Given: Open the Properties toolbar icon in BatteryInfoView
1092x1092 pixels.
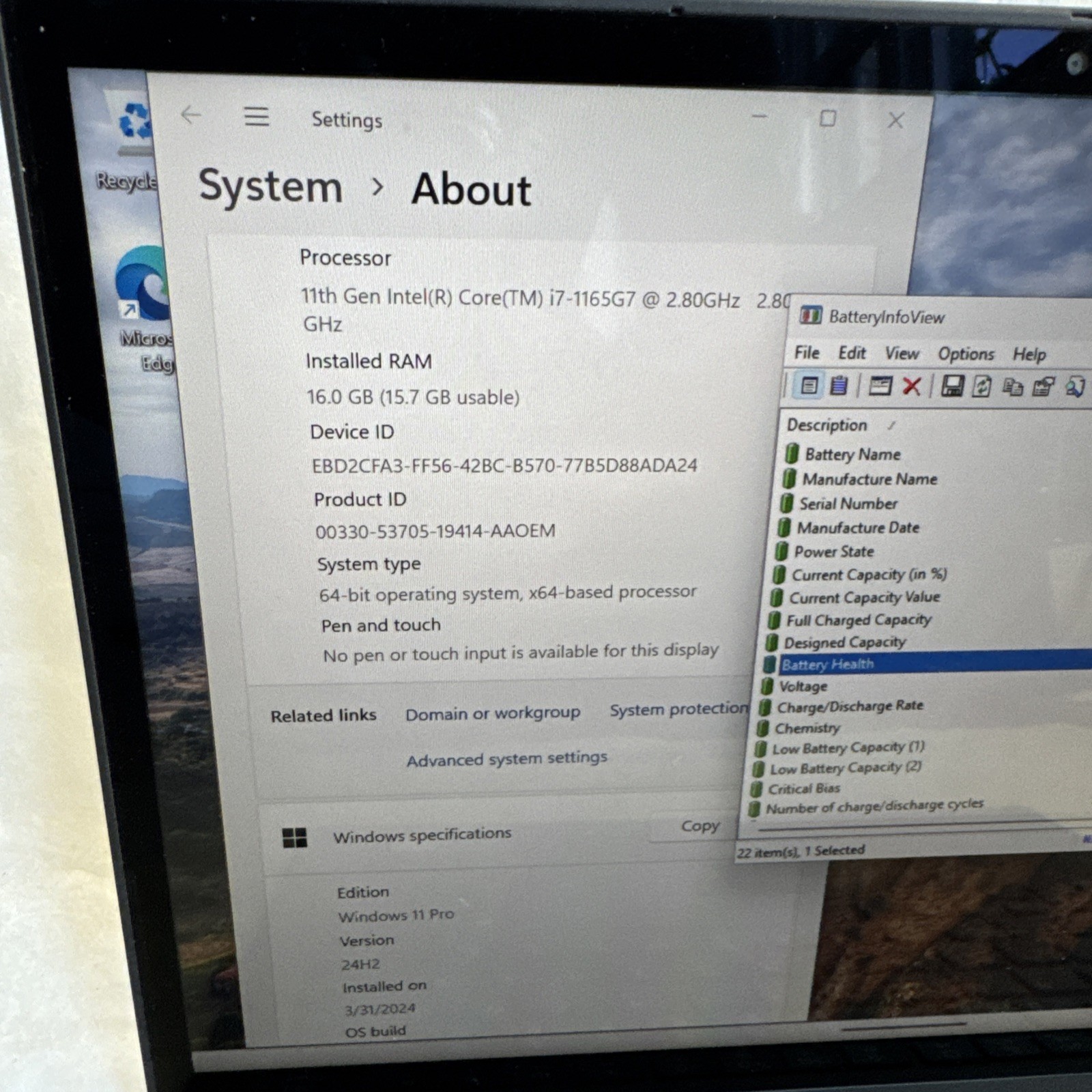Looking at the screenshot, I should 1044,388.
